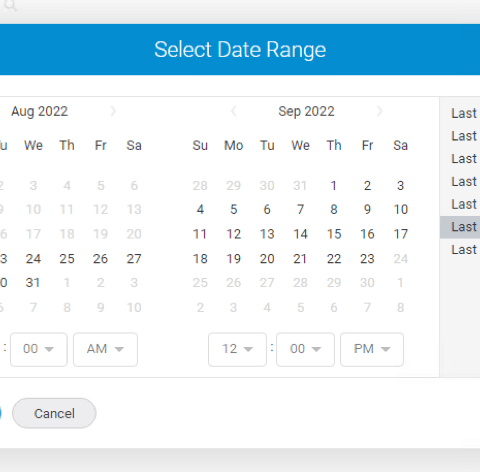480x472 pixels.
Task: Select September 1 in the calendar
Action: pyautogui.click(x=334, y=185)
